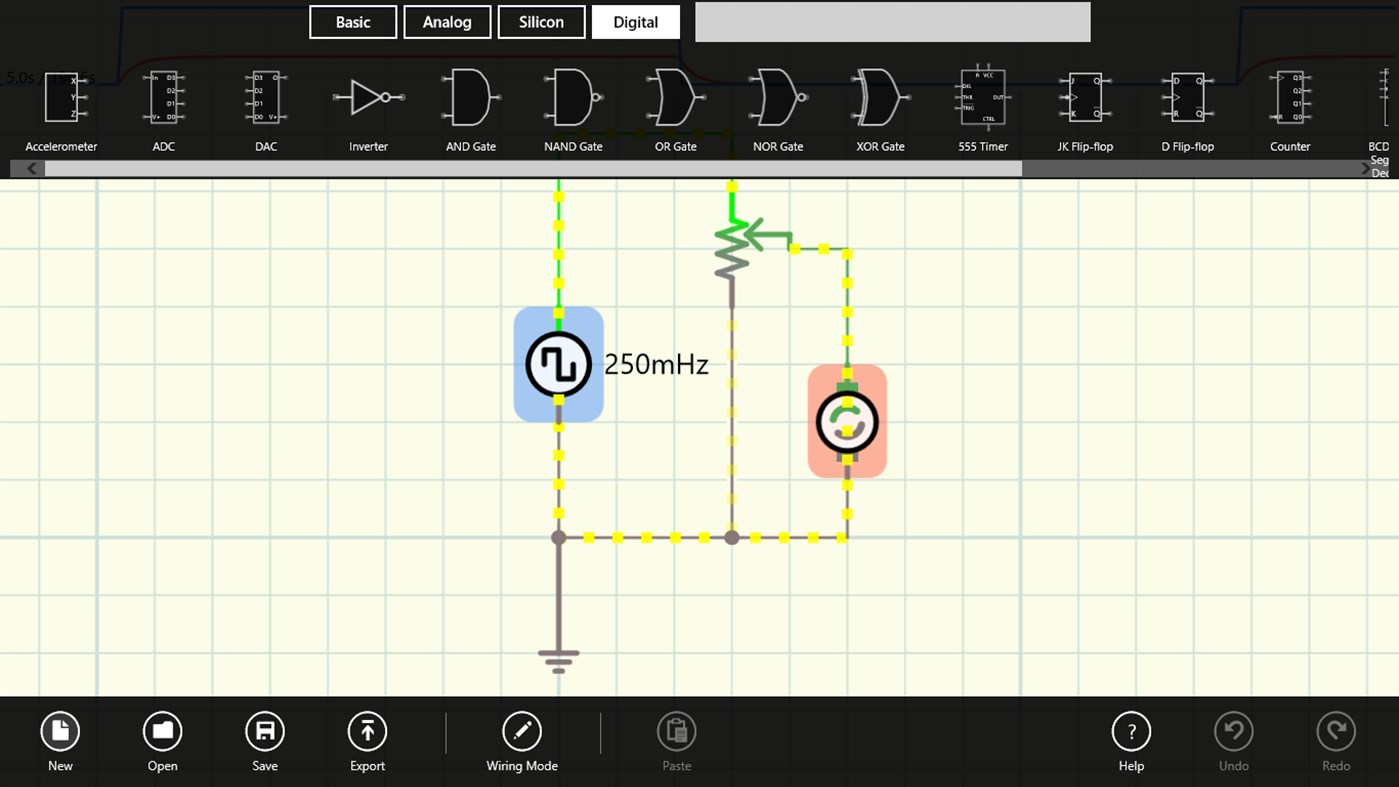Select the ADC component

pos(163,97)
